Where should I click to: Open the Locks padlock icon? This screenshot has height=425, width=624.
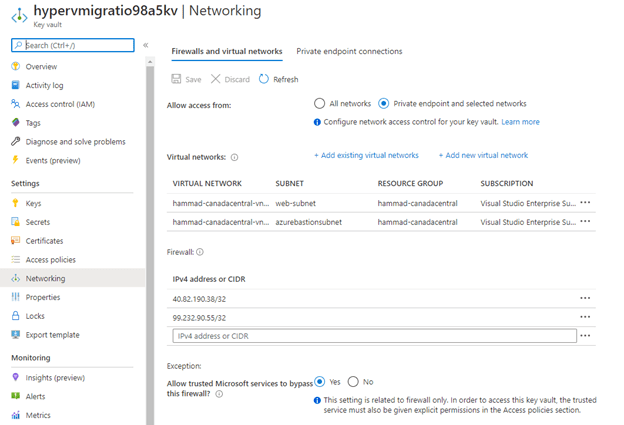(x=16, y=316)
